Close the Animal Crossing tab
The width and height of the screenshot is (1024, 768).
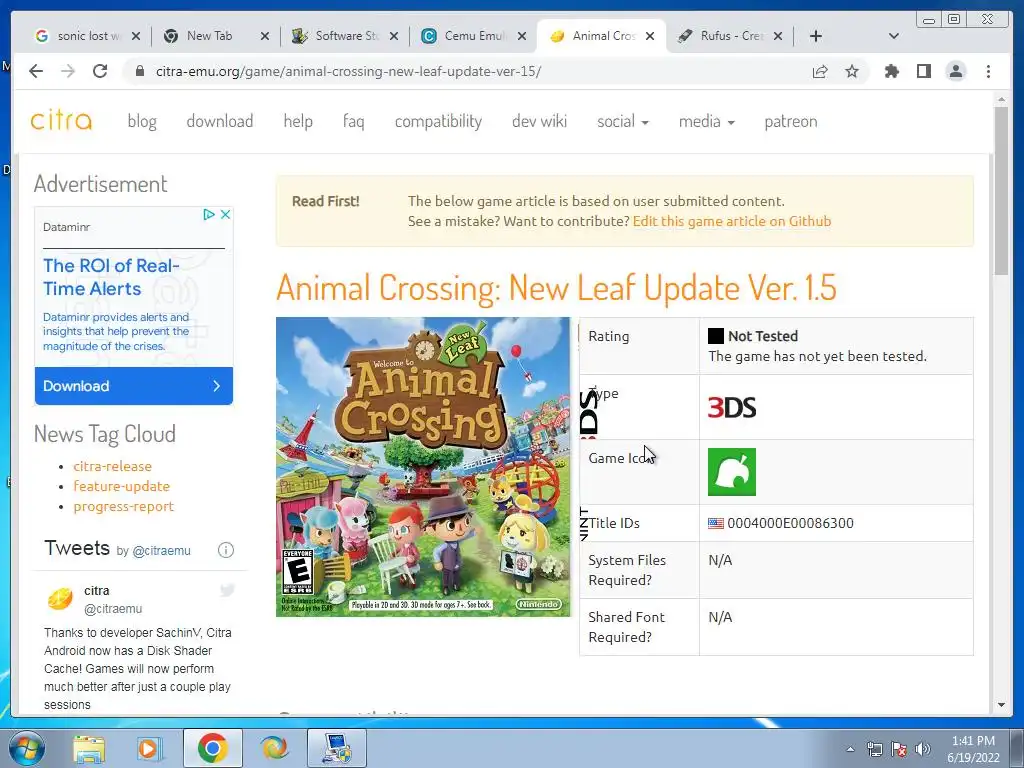tap(650, 36)
